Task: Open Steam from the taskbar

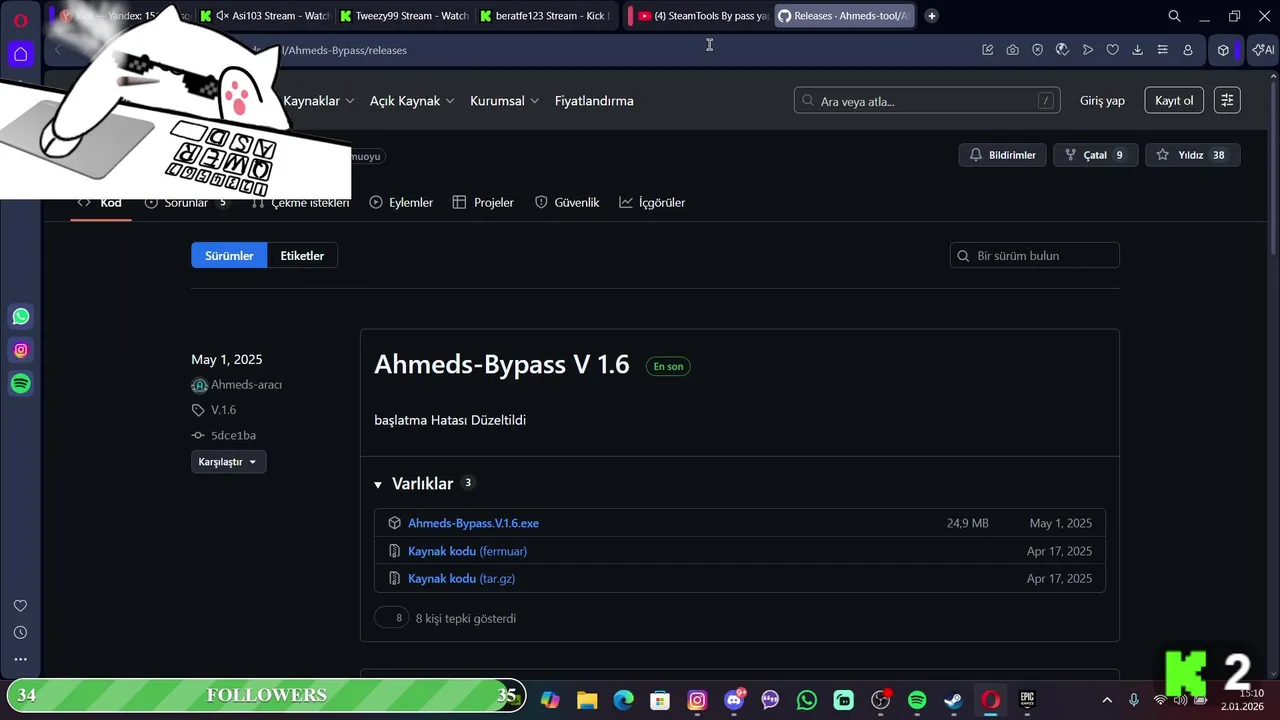Action: point(953,700)
